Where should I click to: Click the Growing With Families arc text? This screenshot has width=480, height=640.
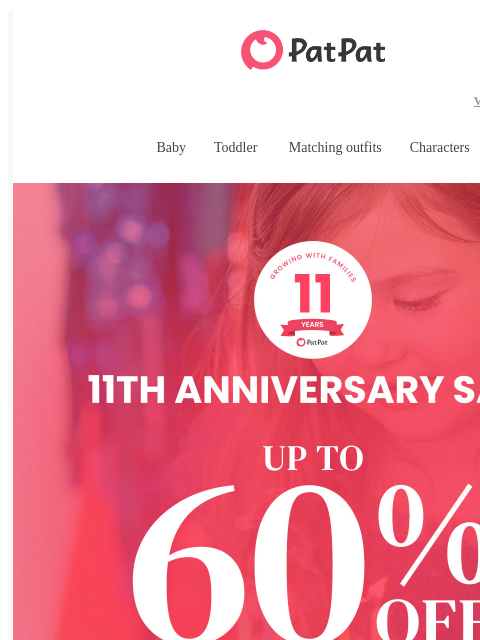(x=313, y=265)
